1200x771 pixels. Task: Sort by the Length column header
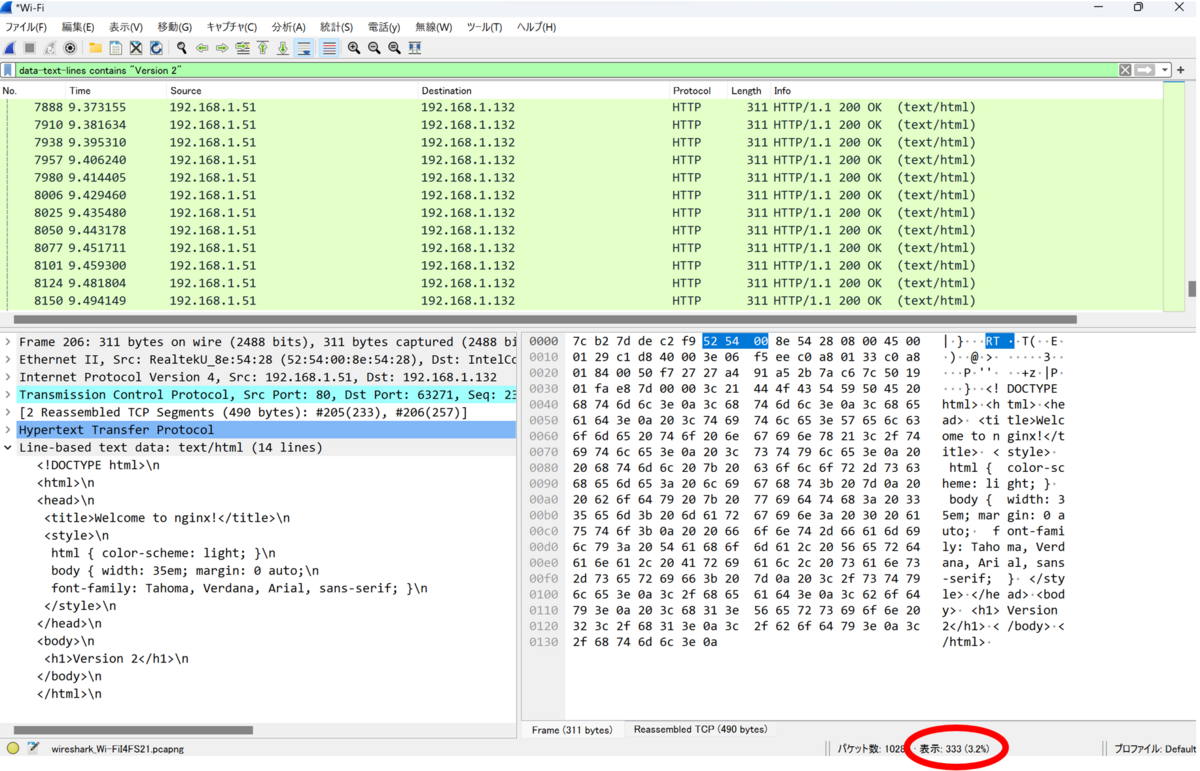(747, 90)
